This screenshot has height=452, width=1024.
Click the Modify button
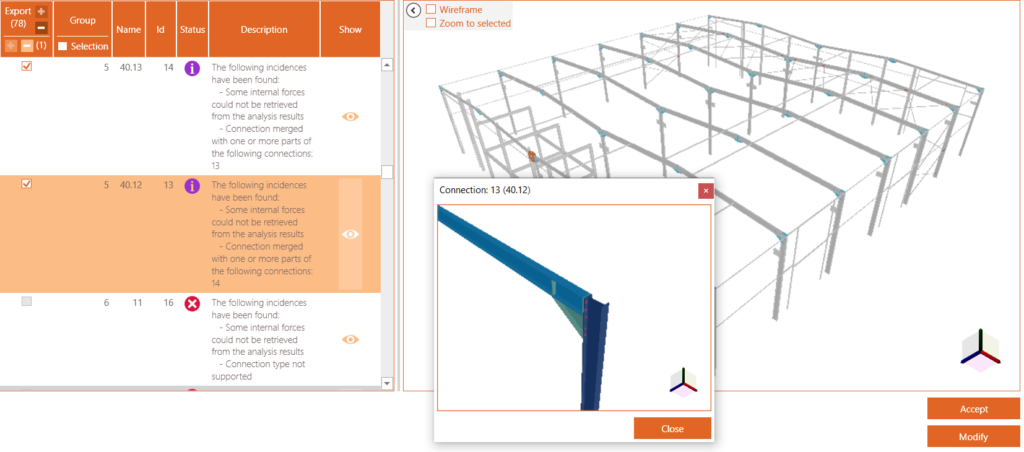[973, 437]
